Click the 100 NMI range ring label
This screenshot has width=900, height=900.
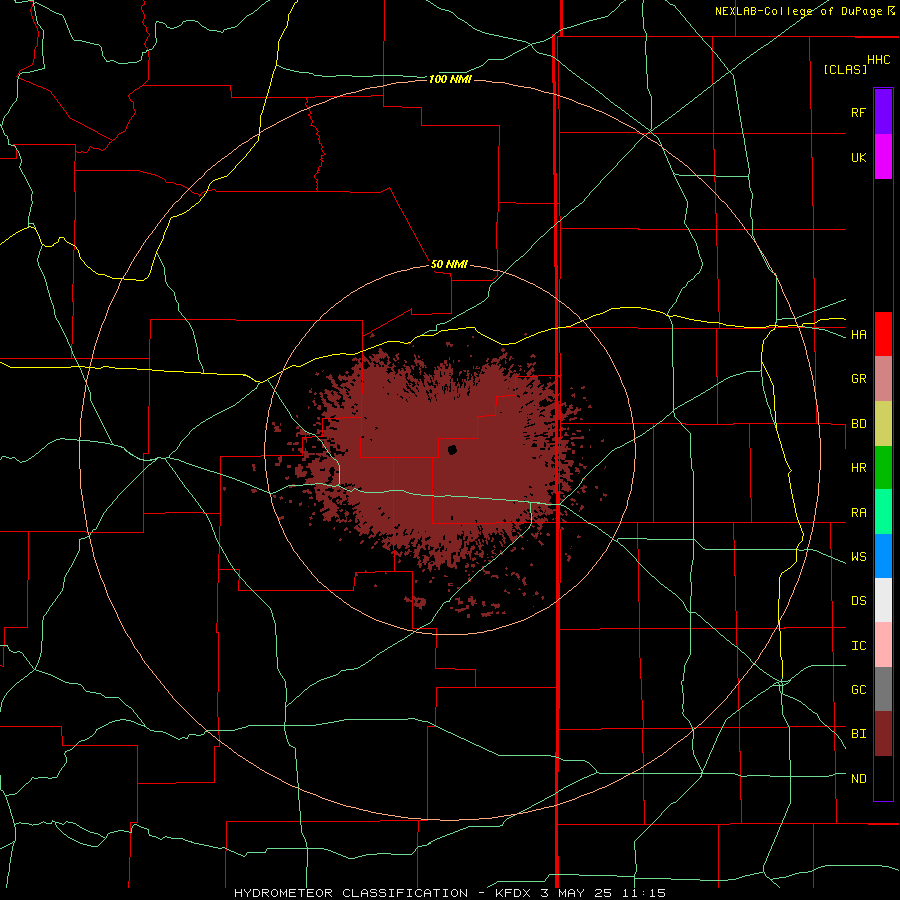(x=450, y=79)
